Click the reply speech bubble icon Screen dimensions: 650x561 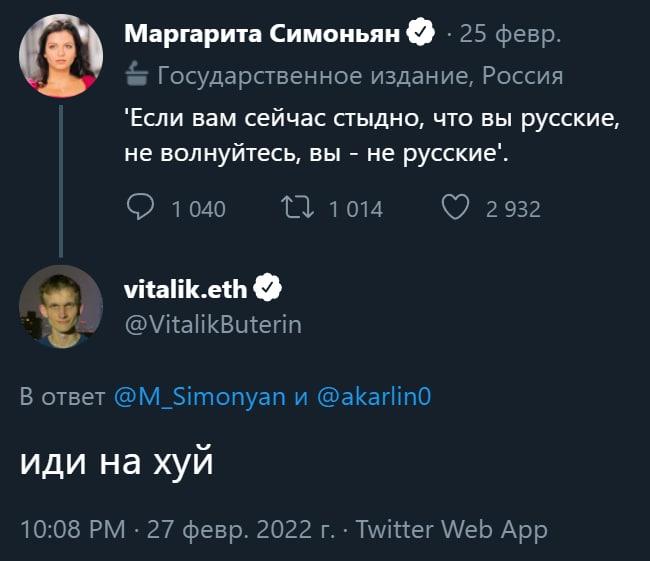(x=141, y=208)
